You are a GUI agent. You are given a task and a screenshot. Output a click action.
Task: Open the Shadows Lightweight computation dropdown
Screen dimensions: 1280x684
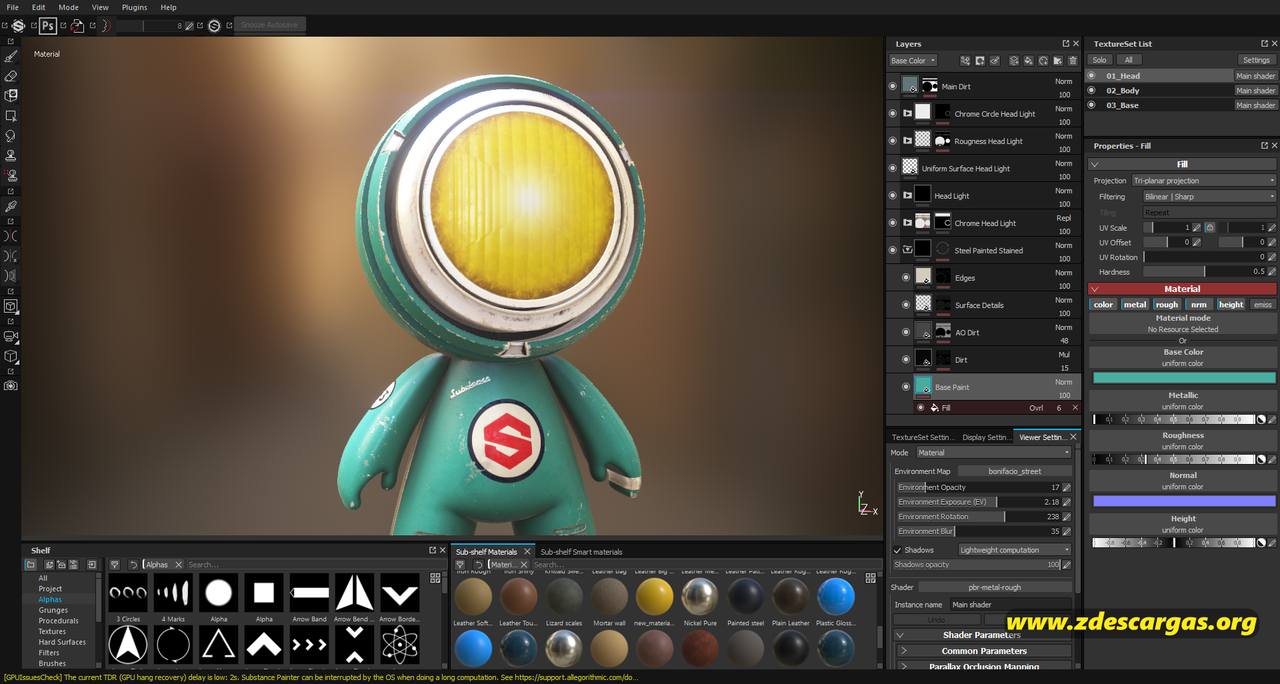tap(1015, 550)
